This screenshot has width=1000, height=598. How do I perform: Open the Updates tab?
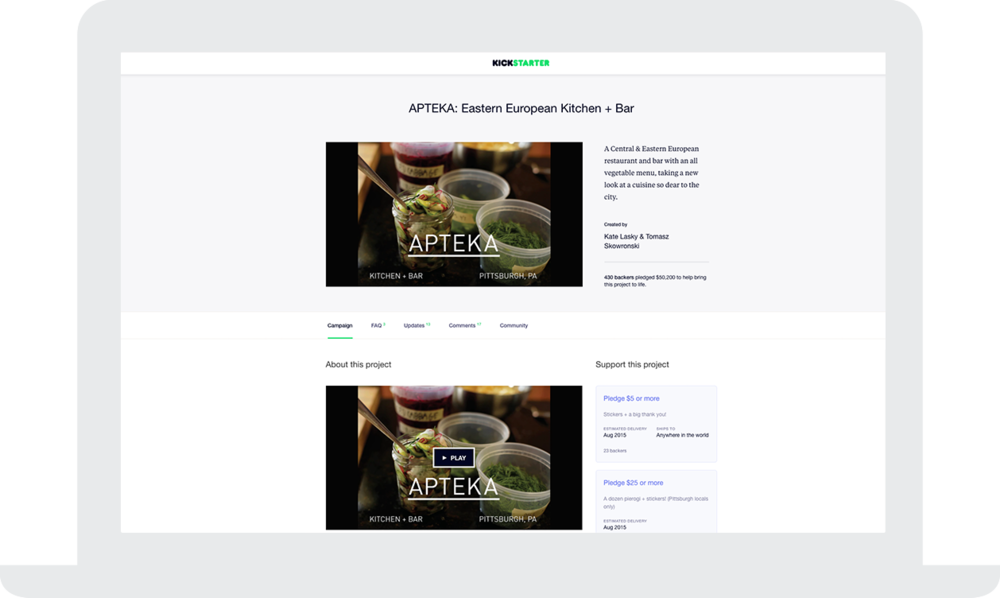click(x=416, y=325)
